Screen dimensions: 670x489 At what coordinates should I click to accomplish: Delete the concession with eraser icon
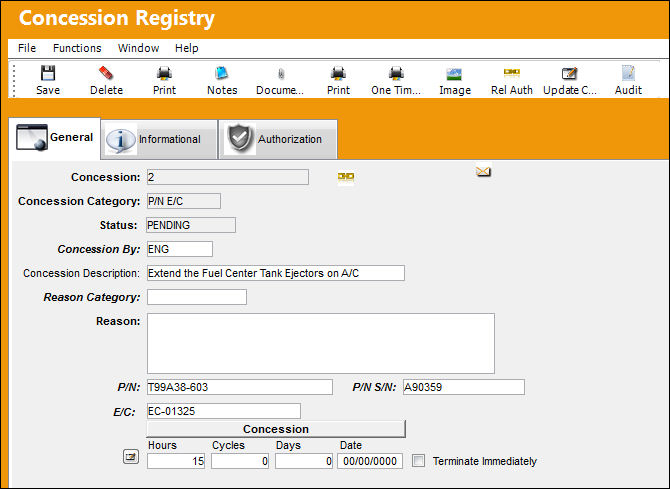point(106,80)
